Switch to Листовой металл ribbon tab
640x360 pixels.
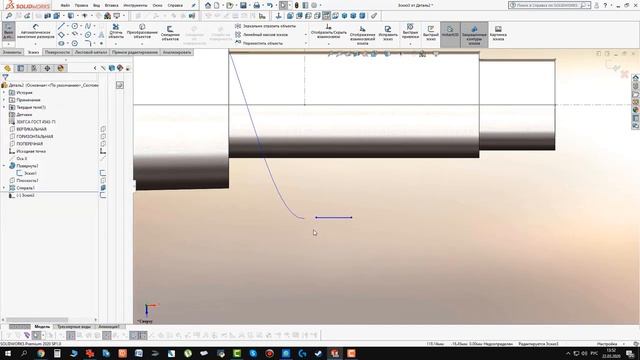pyautogui.click(x=91, y=52)
